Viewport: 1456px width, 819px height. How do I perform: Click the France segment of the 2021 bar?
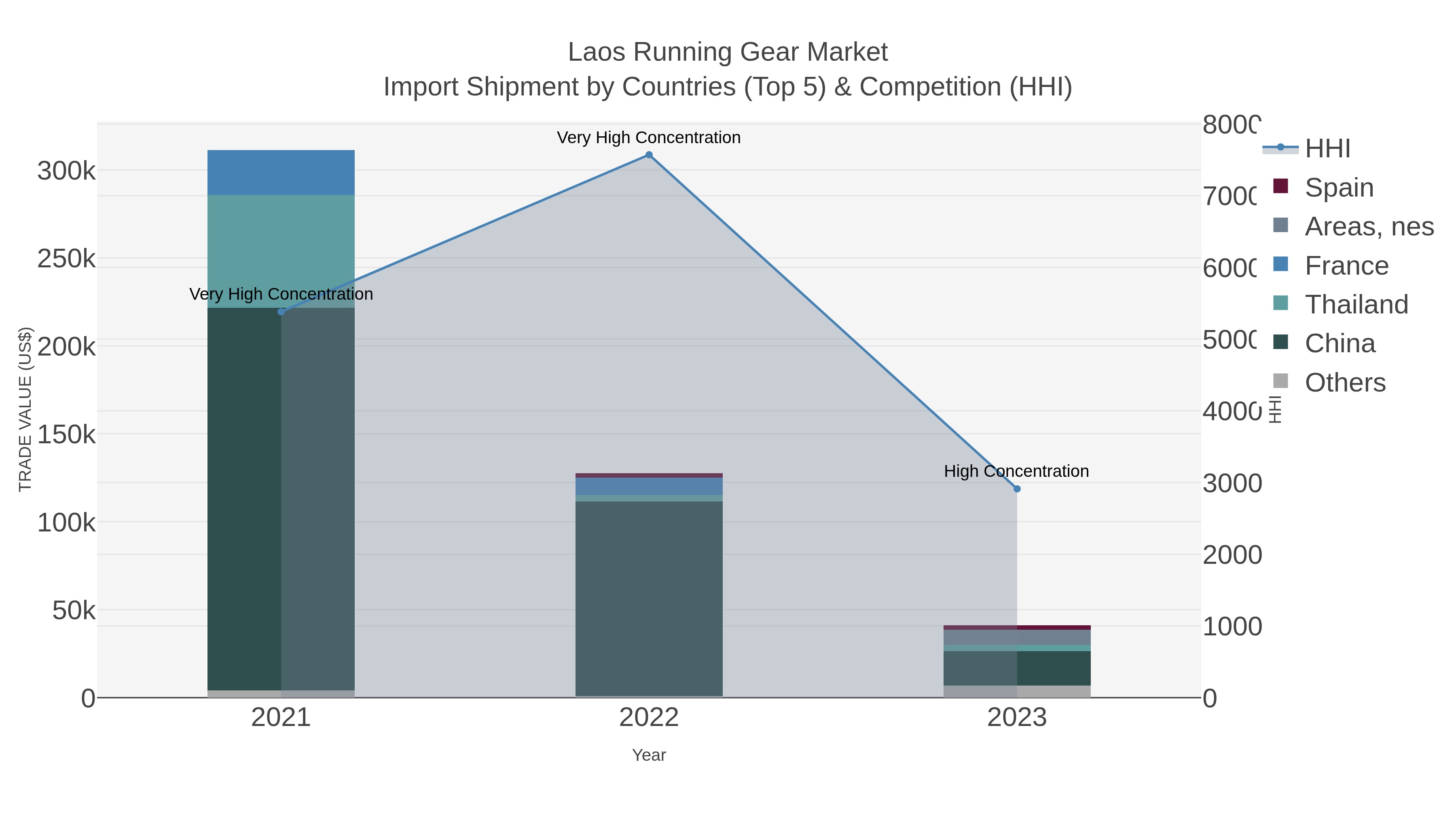281,172
